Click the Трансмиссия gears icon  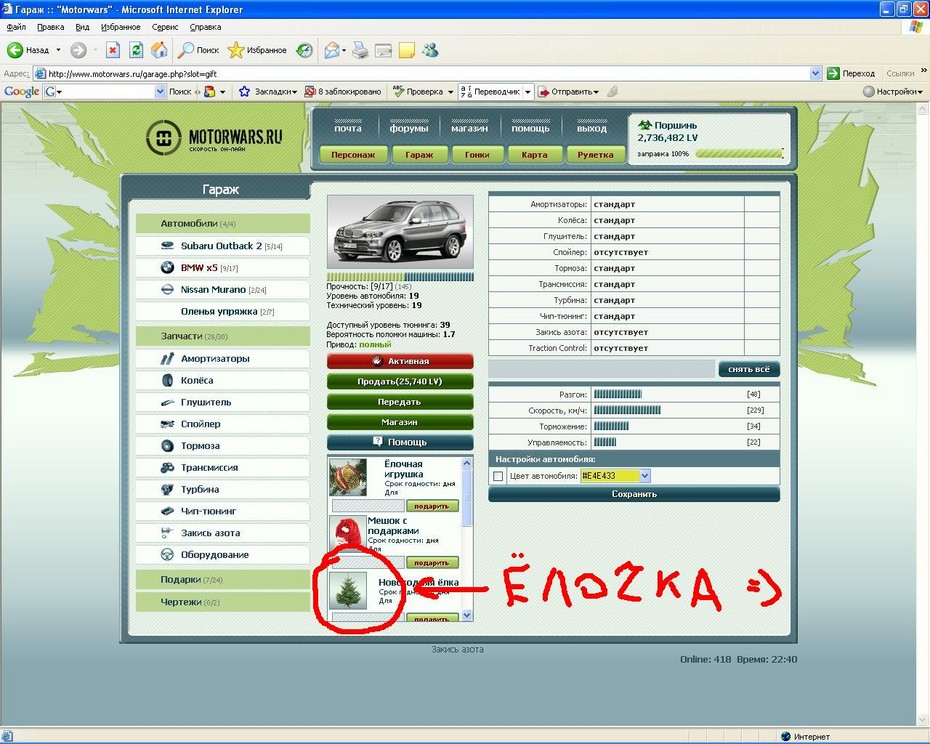coord(167,468)
